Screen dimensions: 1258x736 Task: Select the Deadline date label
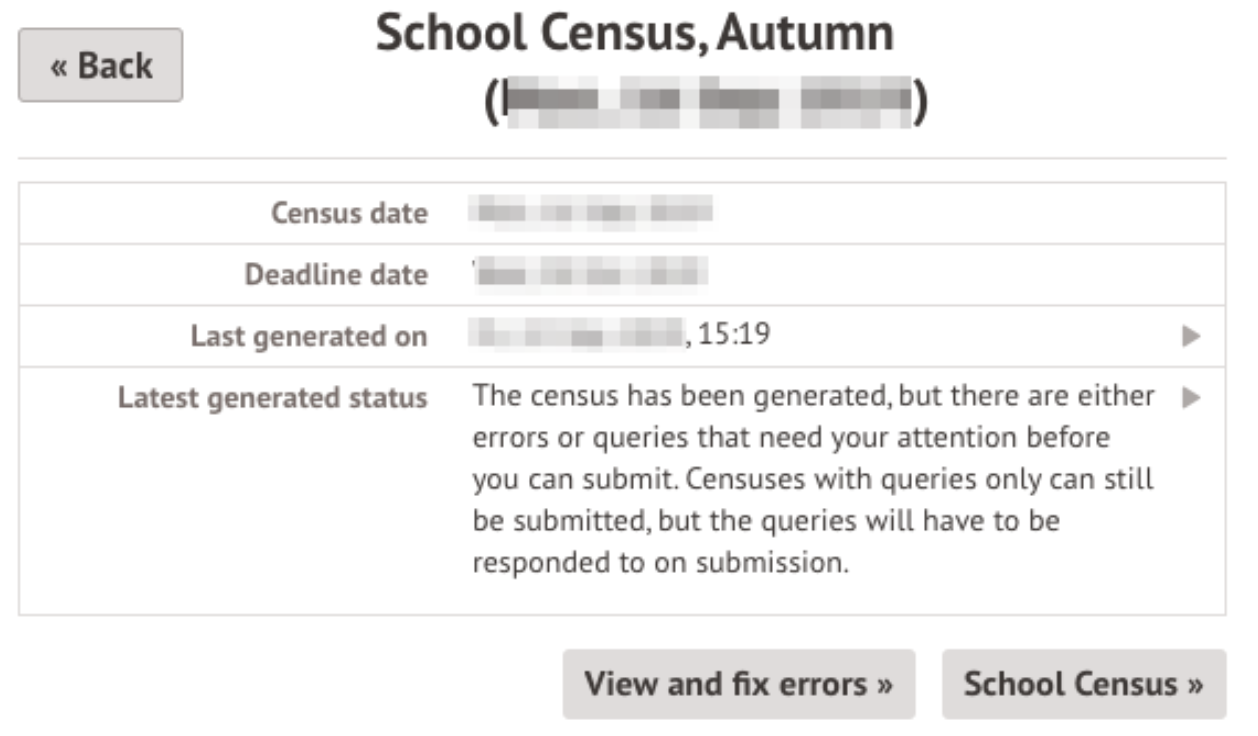tap(336, 275)
